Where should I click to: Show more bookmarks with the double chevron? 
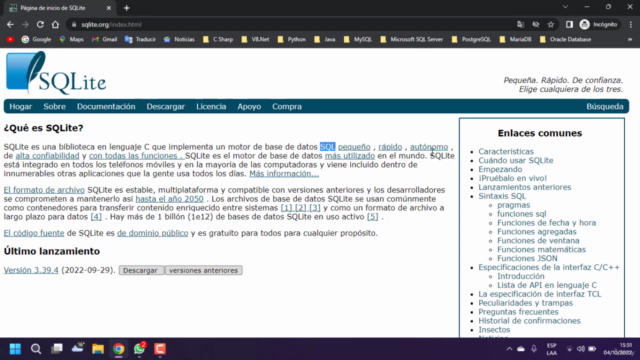(630, 40)
